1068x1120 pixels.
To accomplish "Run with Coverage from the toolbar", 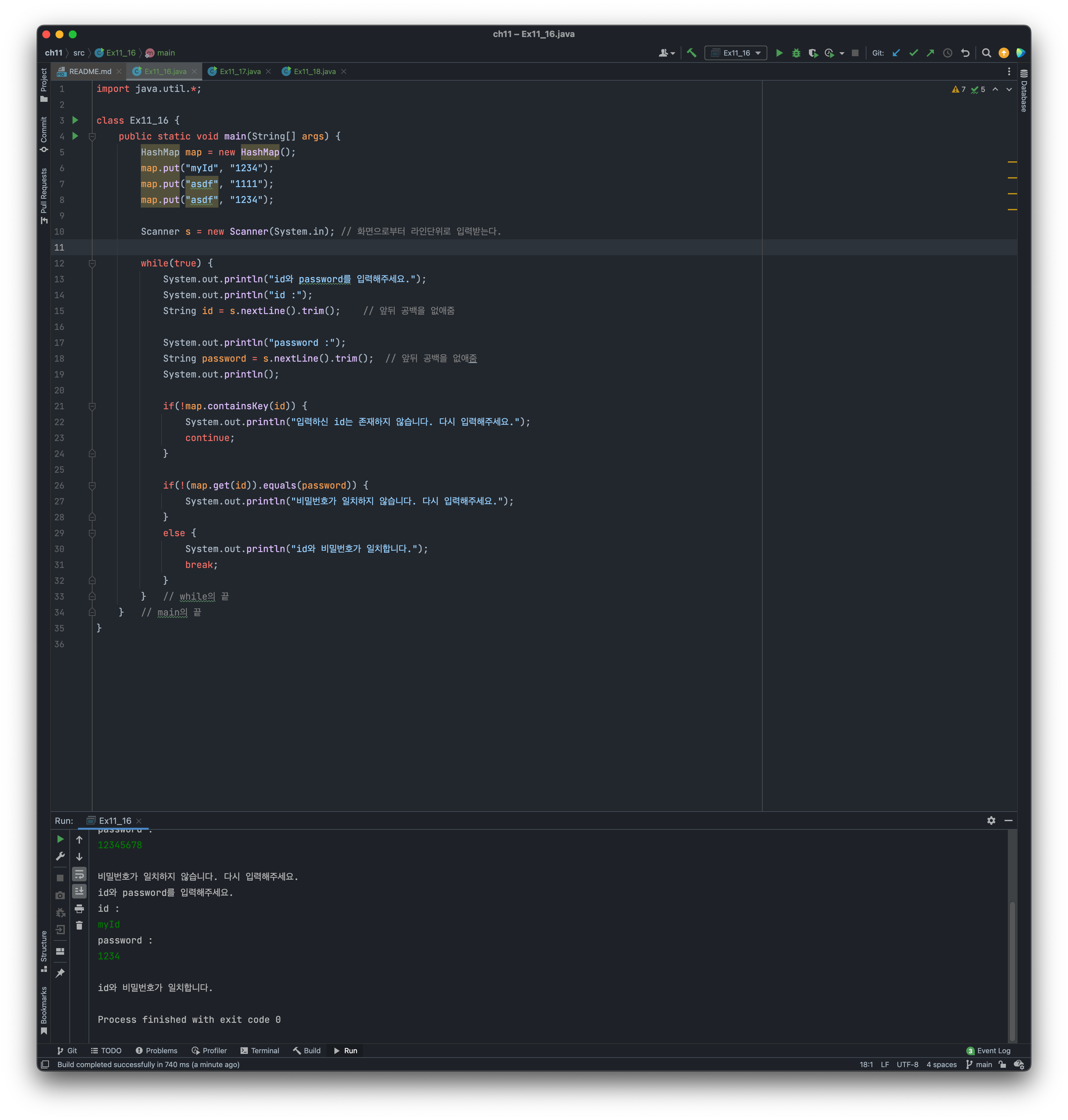I will pyautogui.click(x=813, y=53).
